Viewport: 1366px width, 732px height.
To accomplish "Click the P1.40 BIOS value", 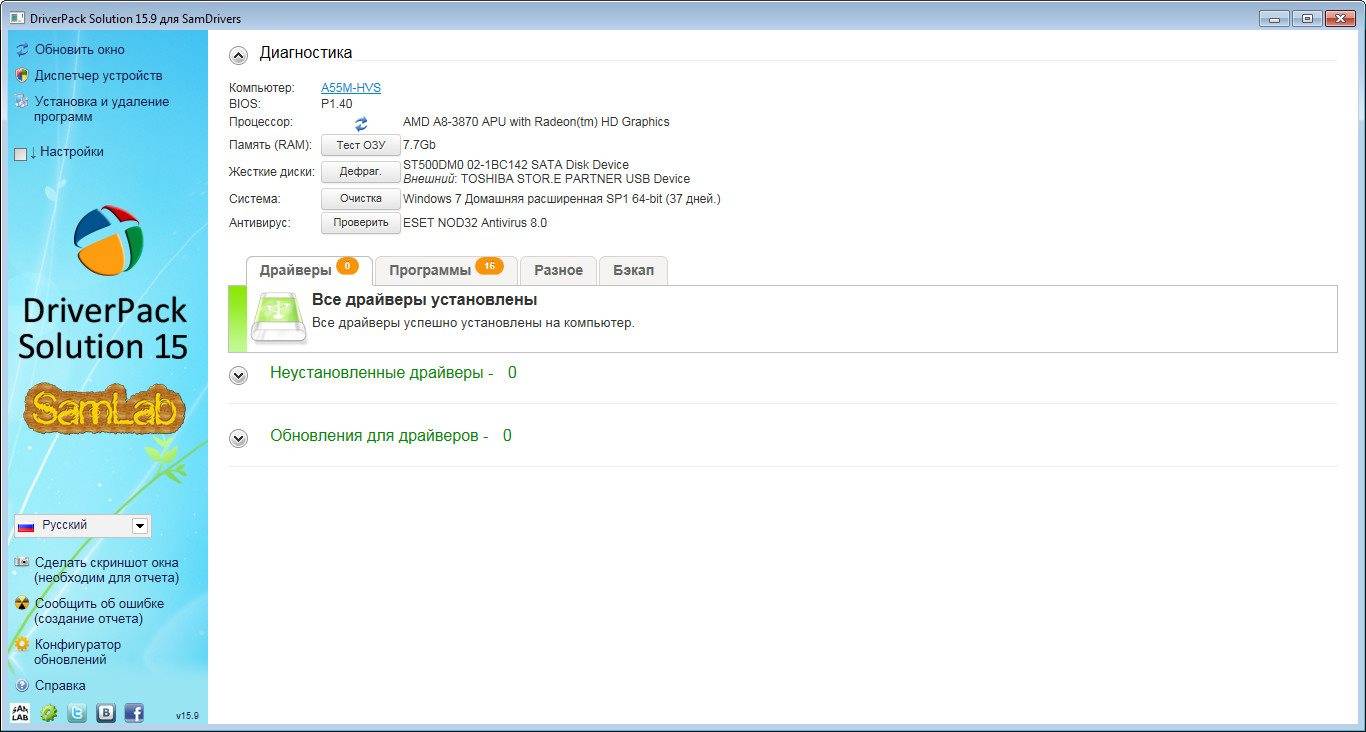I will coord(336,104).
